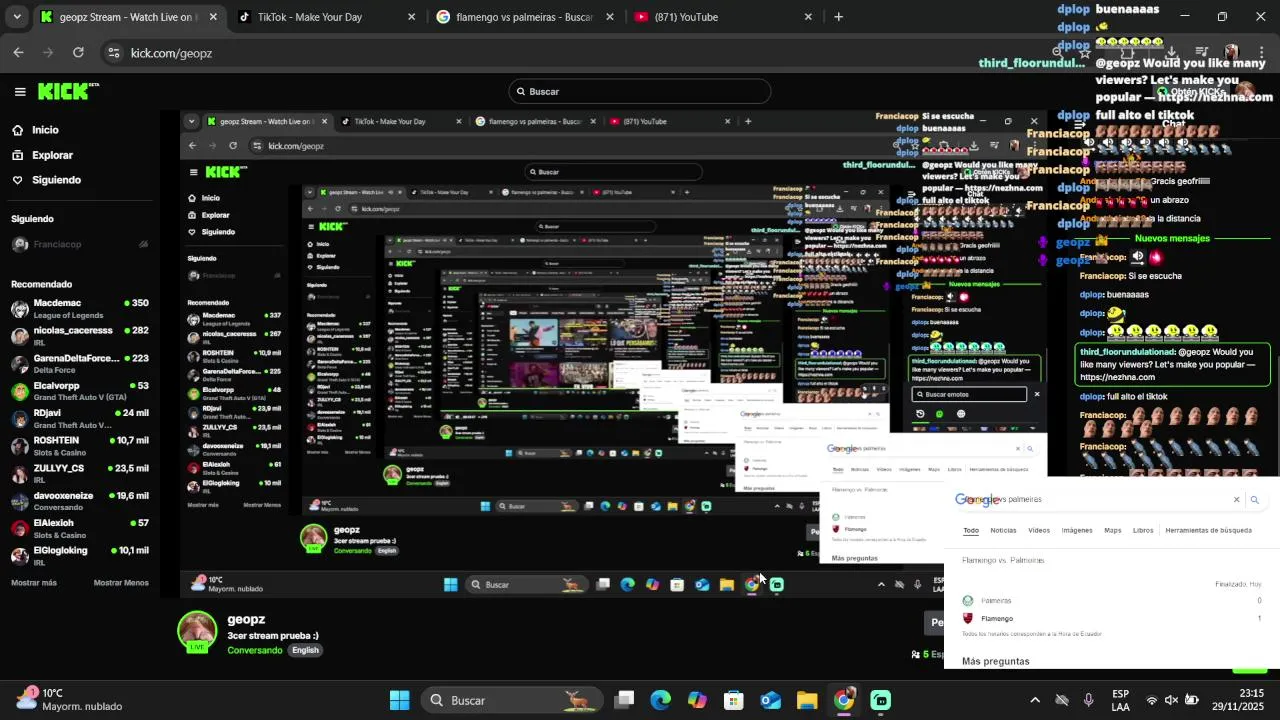Open a new browser tab

838,17
